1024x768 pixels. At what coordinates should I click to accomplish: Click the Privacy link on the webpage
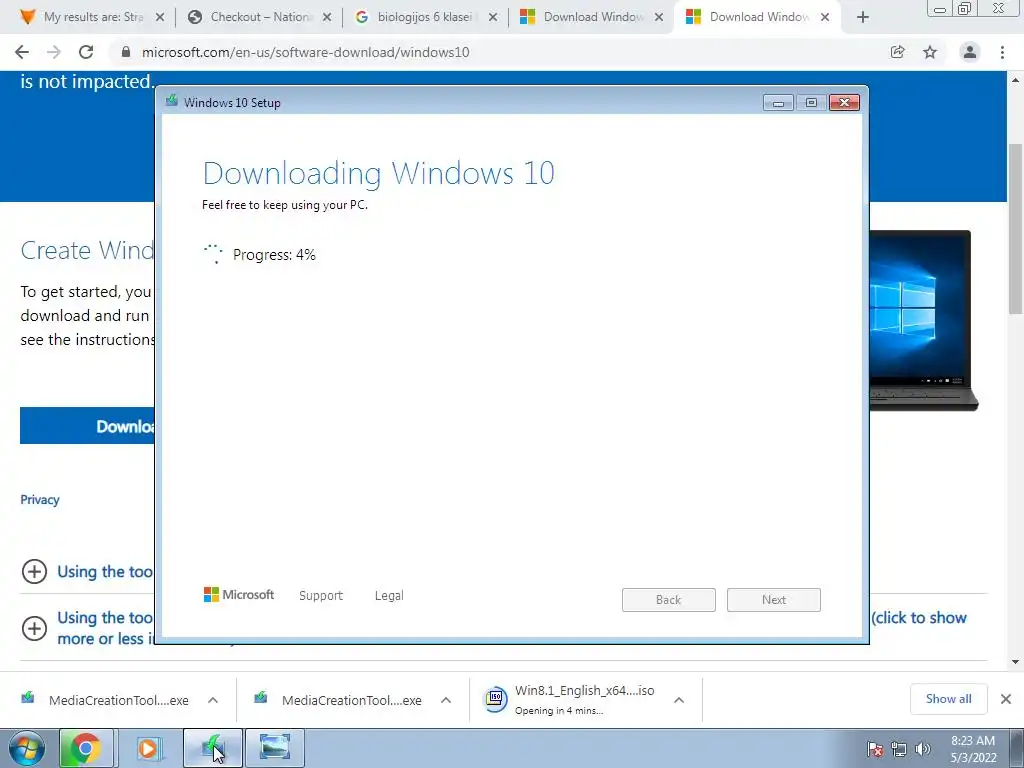tap(40, 500)
